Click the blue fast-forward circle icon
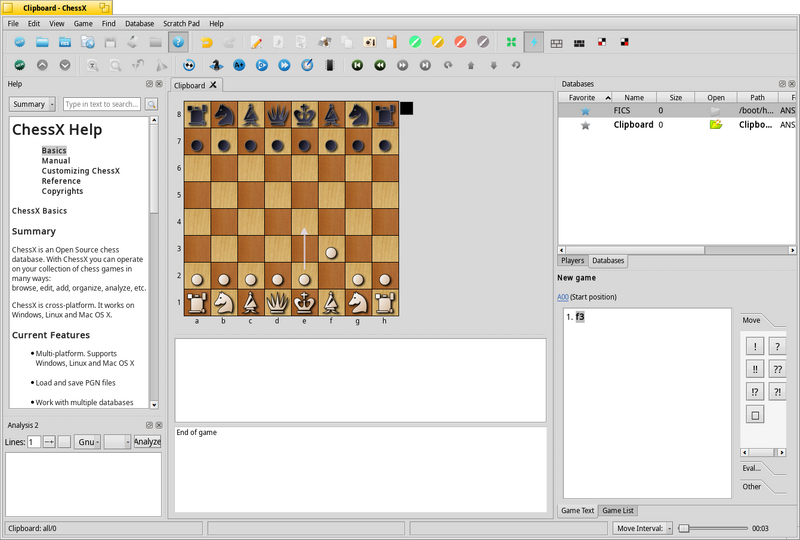This screenshot has height=540, width=800. pos(284,65)
